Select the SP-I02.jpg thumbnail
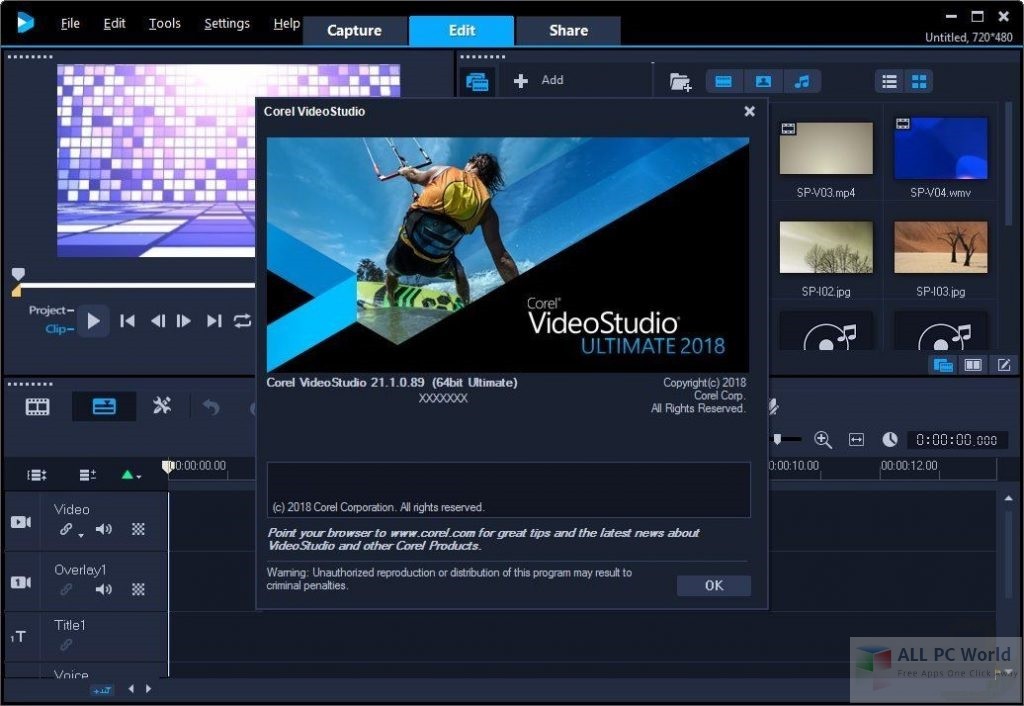Image resolution: width=1024 pixels, height=706 pixels. pyautogui.click(x=825, y=247)
